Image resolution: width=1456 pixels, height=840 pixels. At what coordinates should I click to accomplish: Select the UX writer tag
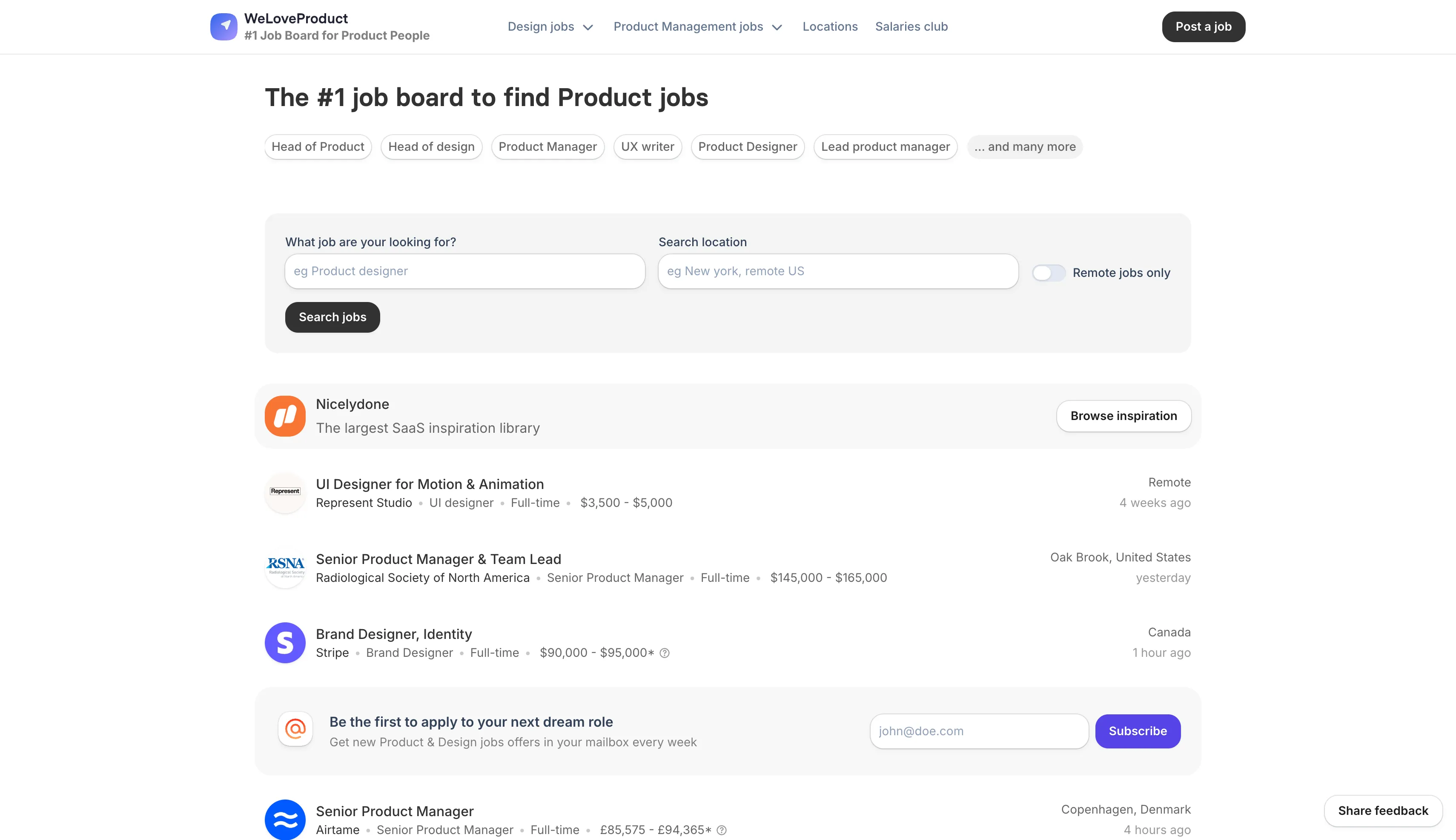pos(647,147)
